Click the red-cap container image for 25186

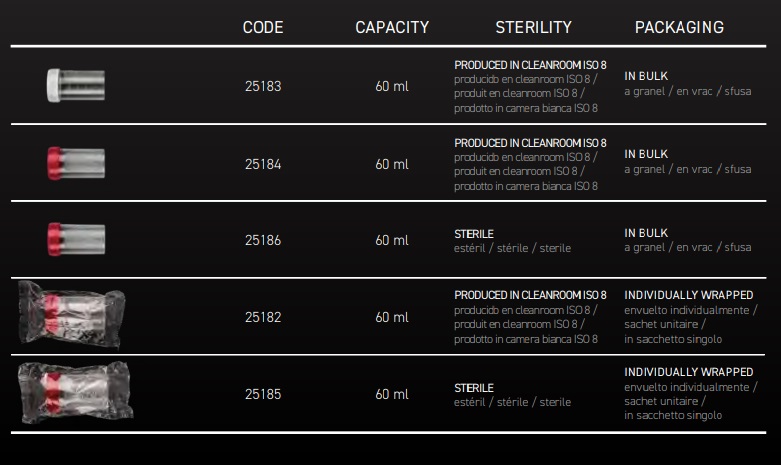[75, 240]
